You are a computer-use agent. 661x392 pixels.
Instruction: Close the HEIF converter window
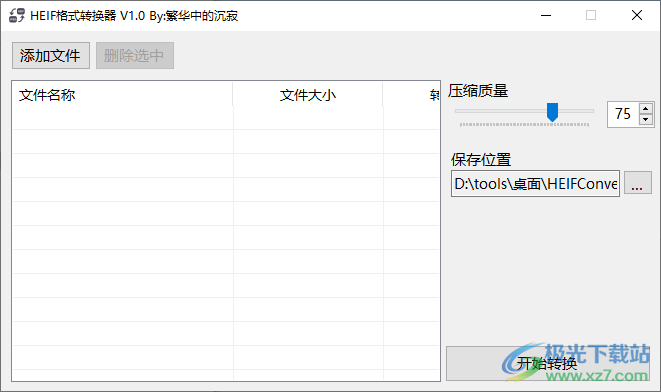[637, 16]
